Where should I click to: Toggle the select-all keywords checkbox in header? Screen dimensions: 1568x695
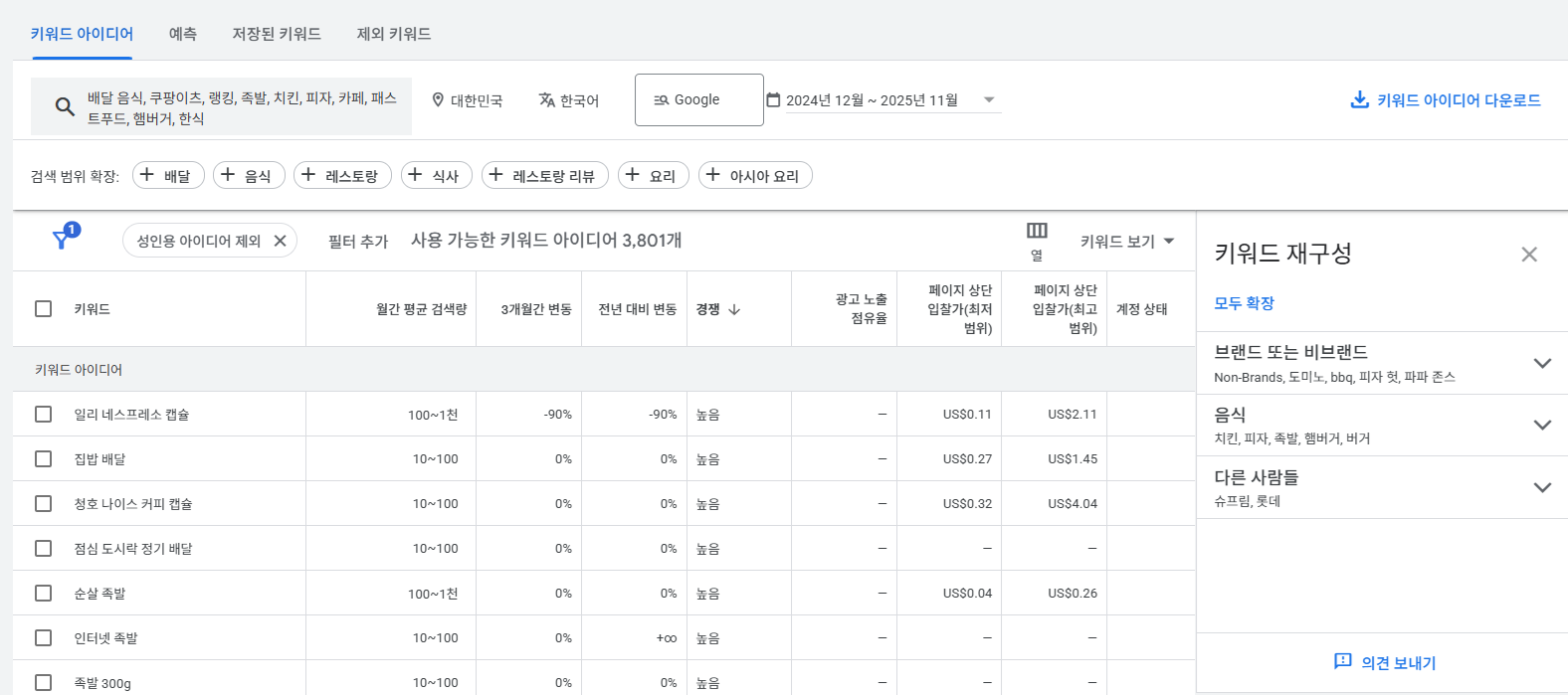pos(43,309)
